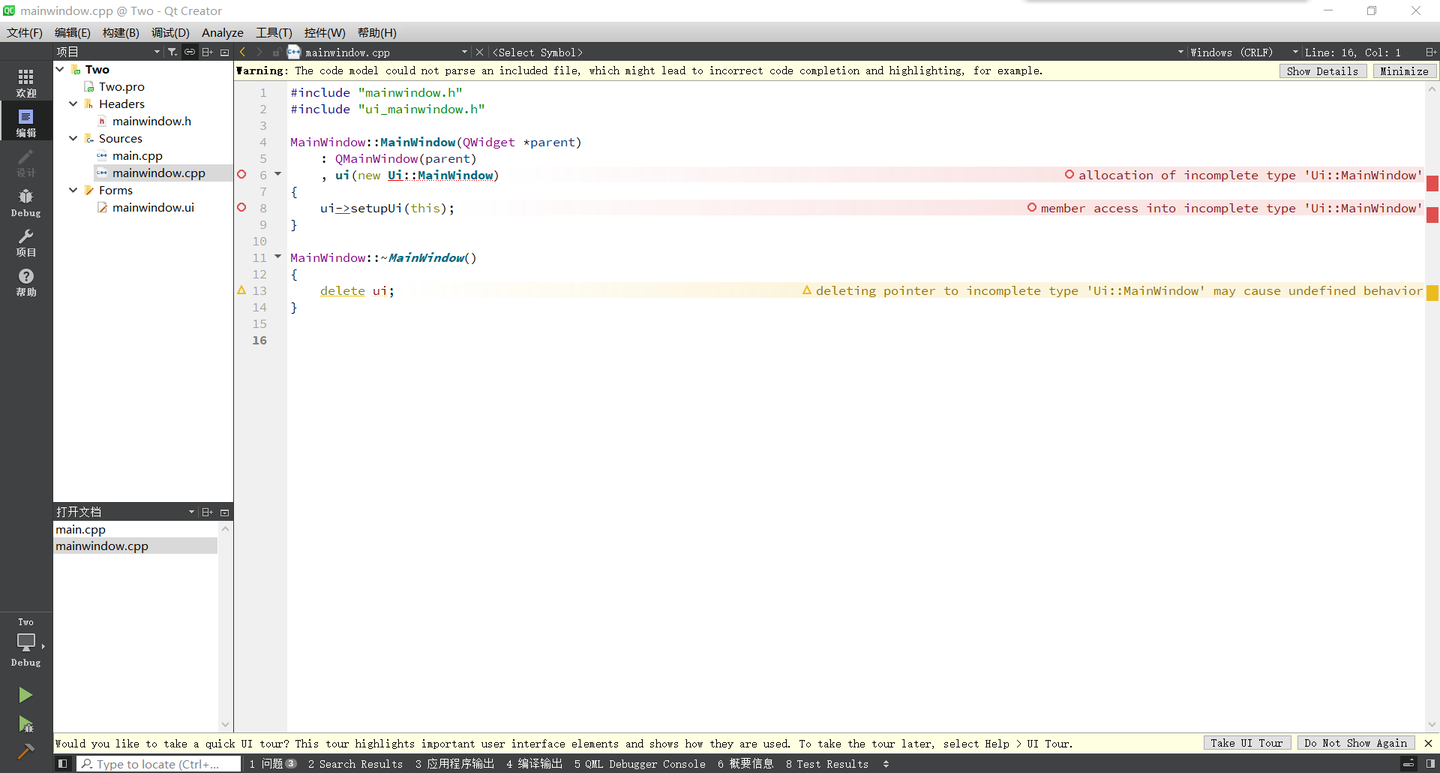
Task: Collapse the Headers folder in project tree
Action: 73,104
